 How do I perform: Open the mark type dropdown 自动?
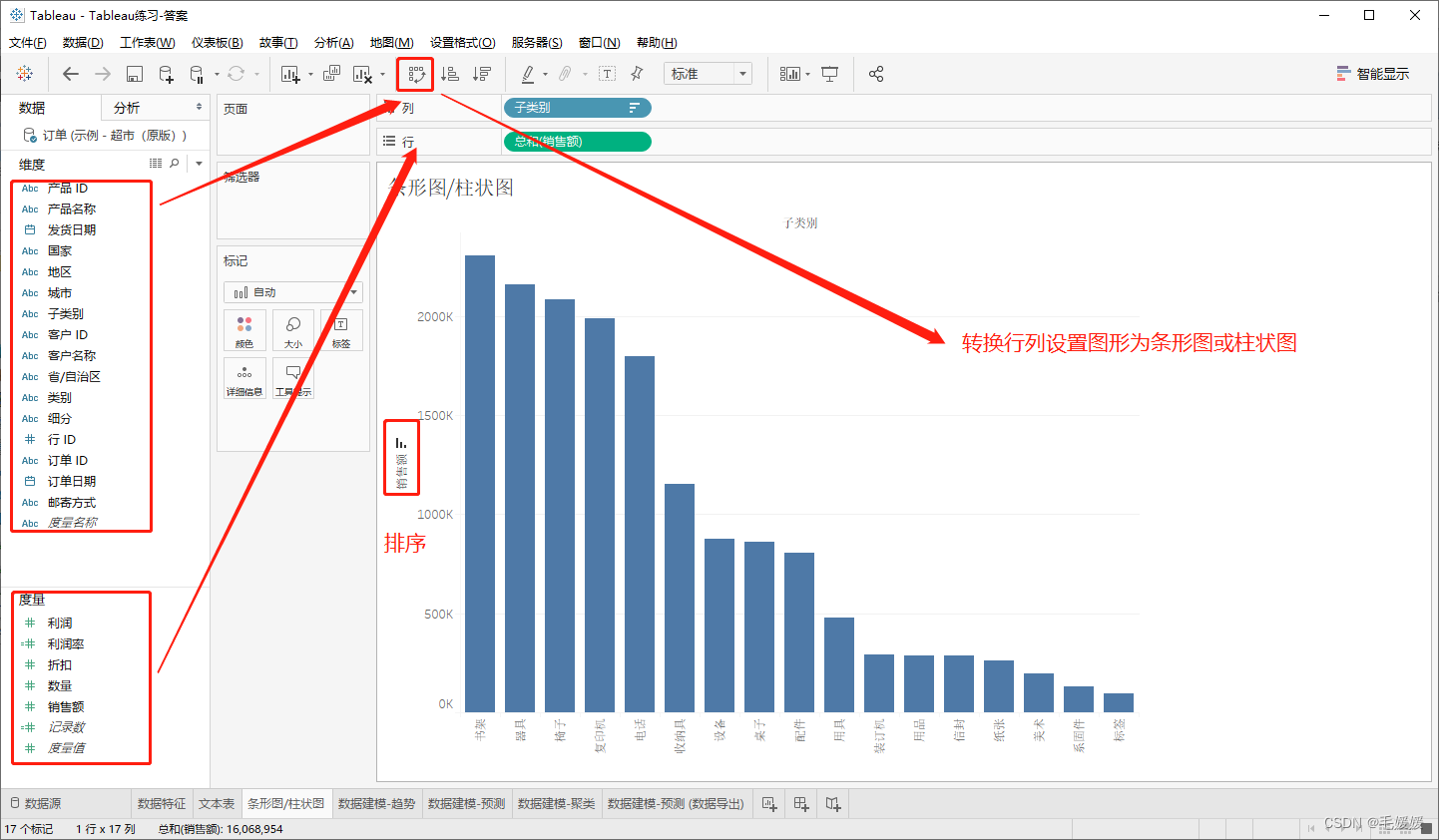(x=293, y=292)
